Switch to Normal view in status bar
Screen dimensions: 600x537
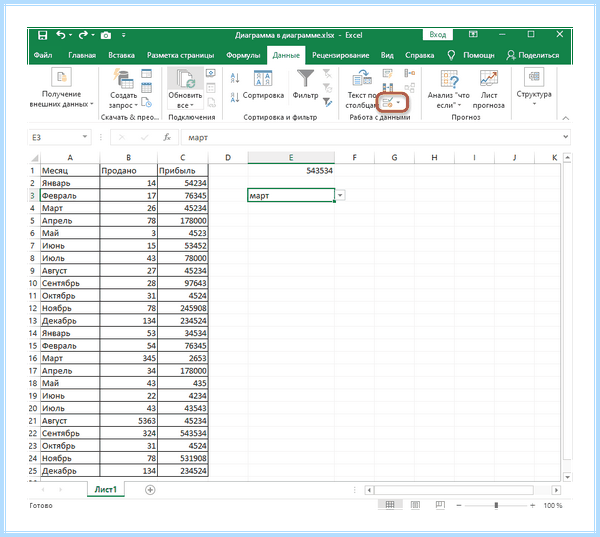(x=390, y=505)
